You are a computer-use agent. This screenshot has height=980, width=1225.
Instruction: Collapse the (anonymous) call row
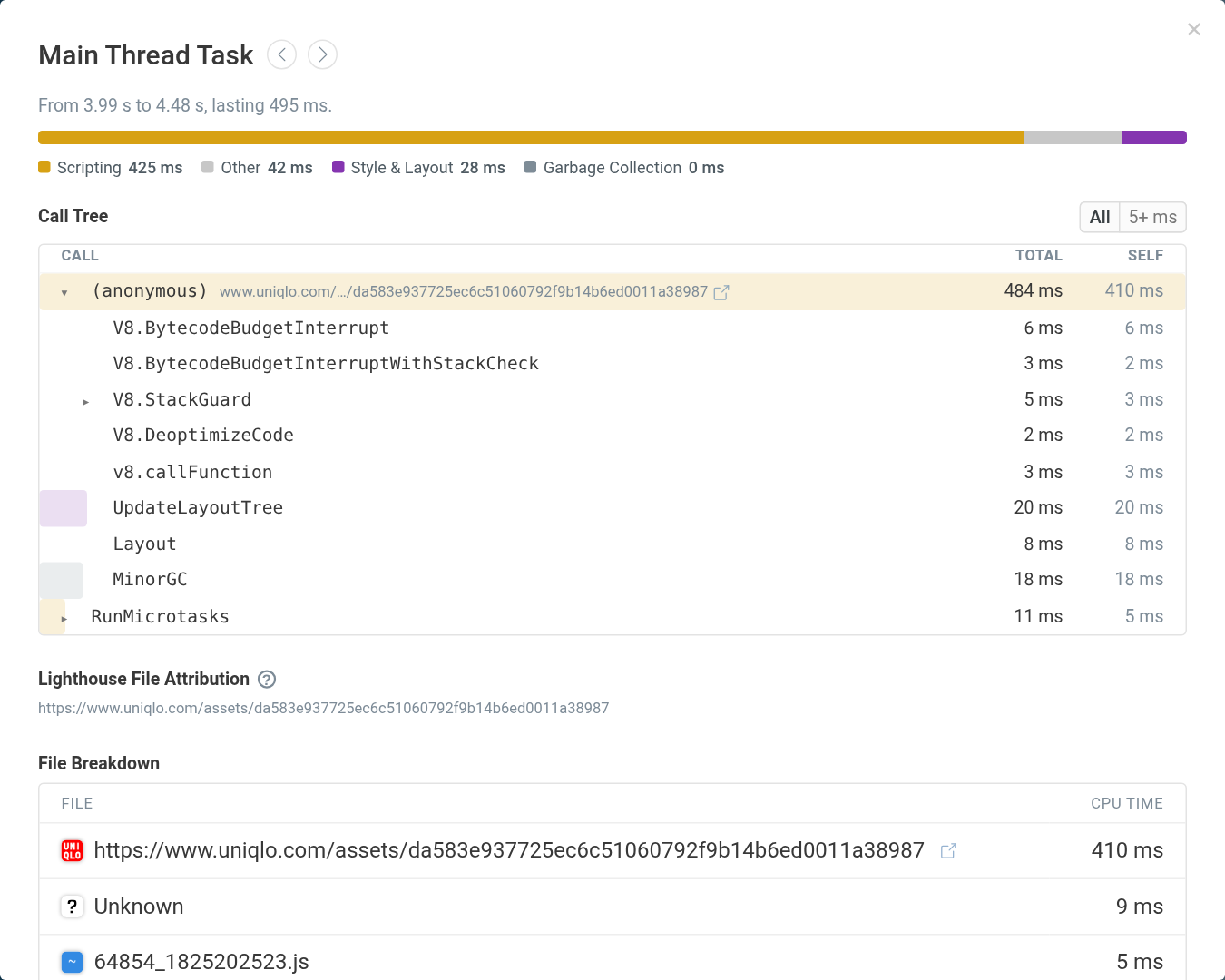(x=64, y=292)
